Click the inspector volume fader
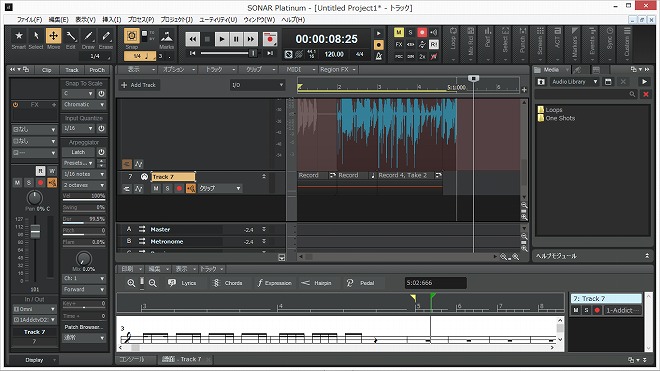 click(x=35, y=231)
